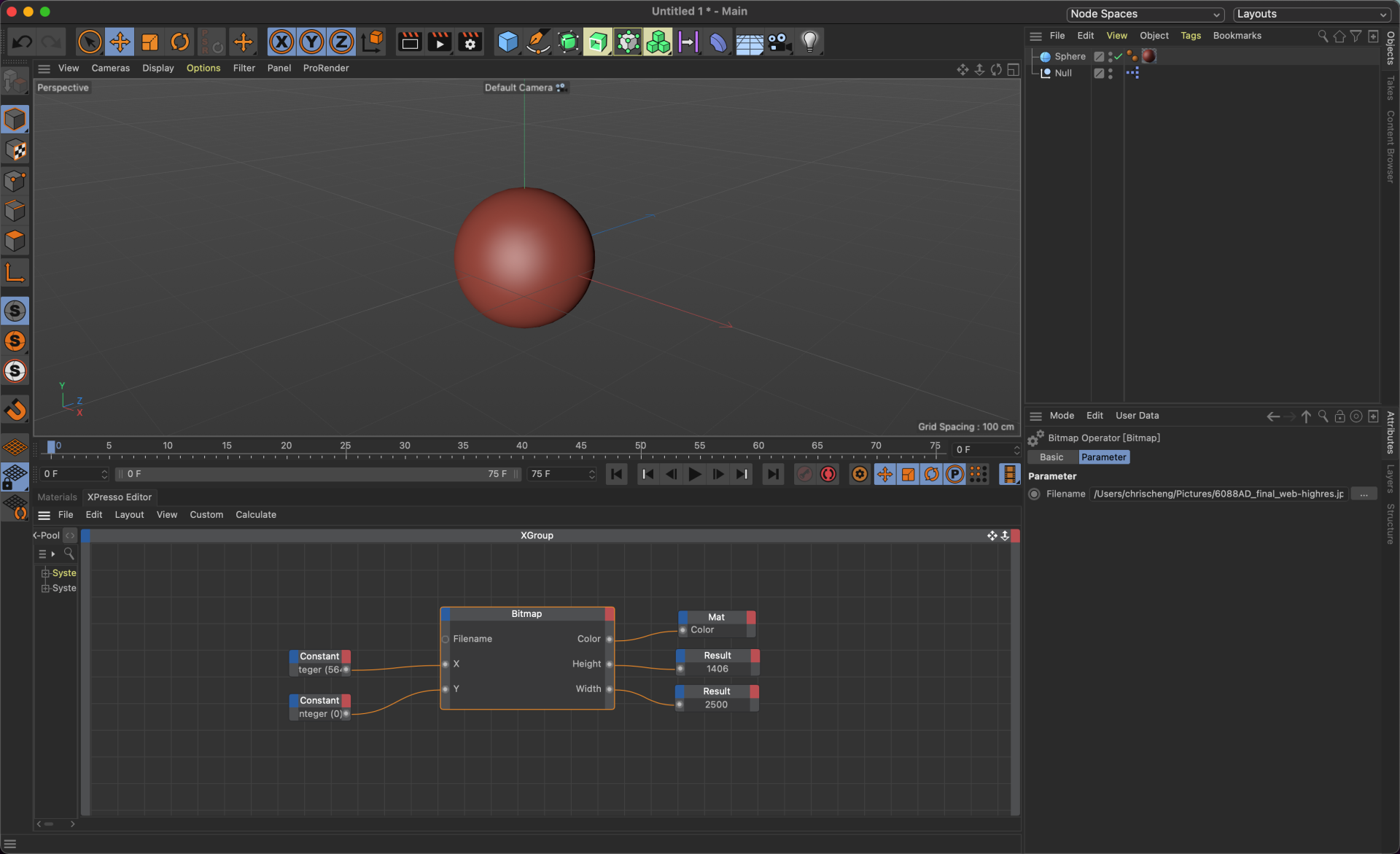Toggle the Sphere green enable checkmark

pyautogui.click(x=1119, y=56)
